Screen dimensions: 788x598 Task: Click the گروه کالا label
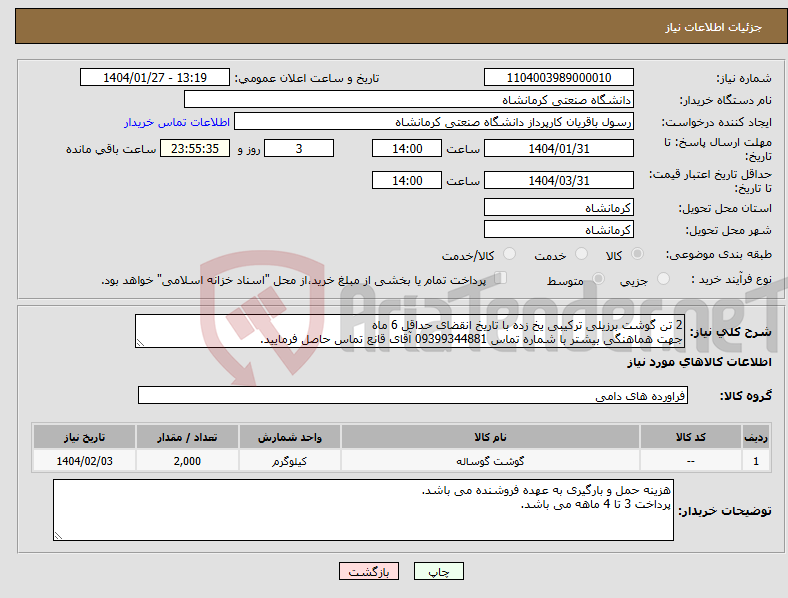tap(746, 396)
